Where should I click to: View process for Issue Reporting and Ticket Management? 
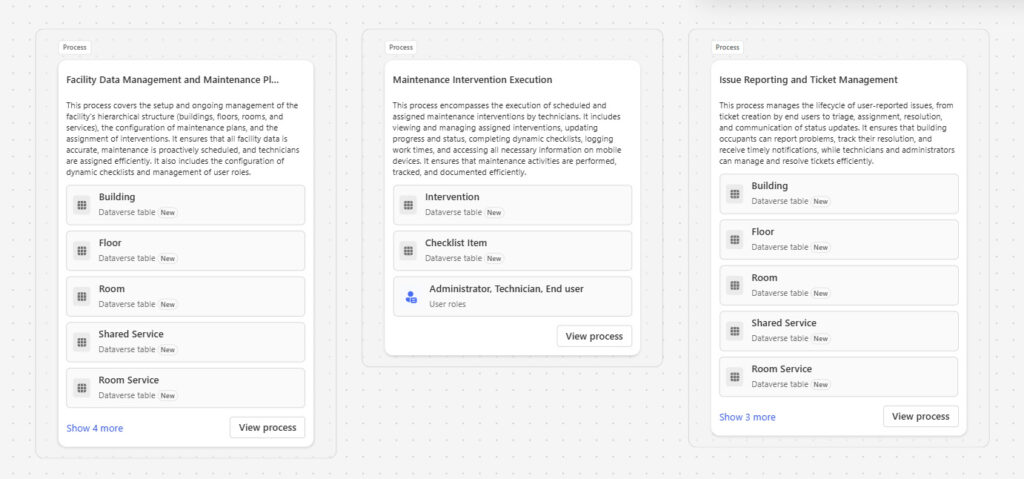click(x=920, y=417)
